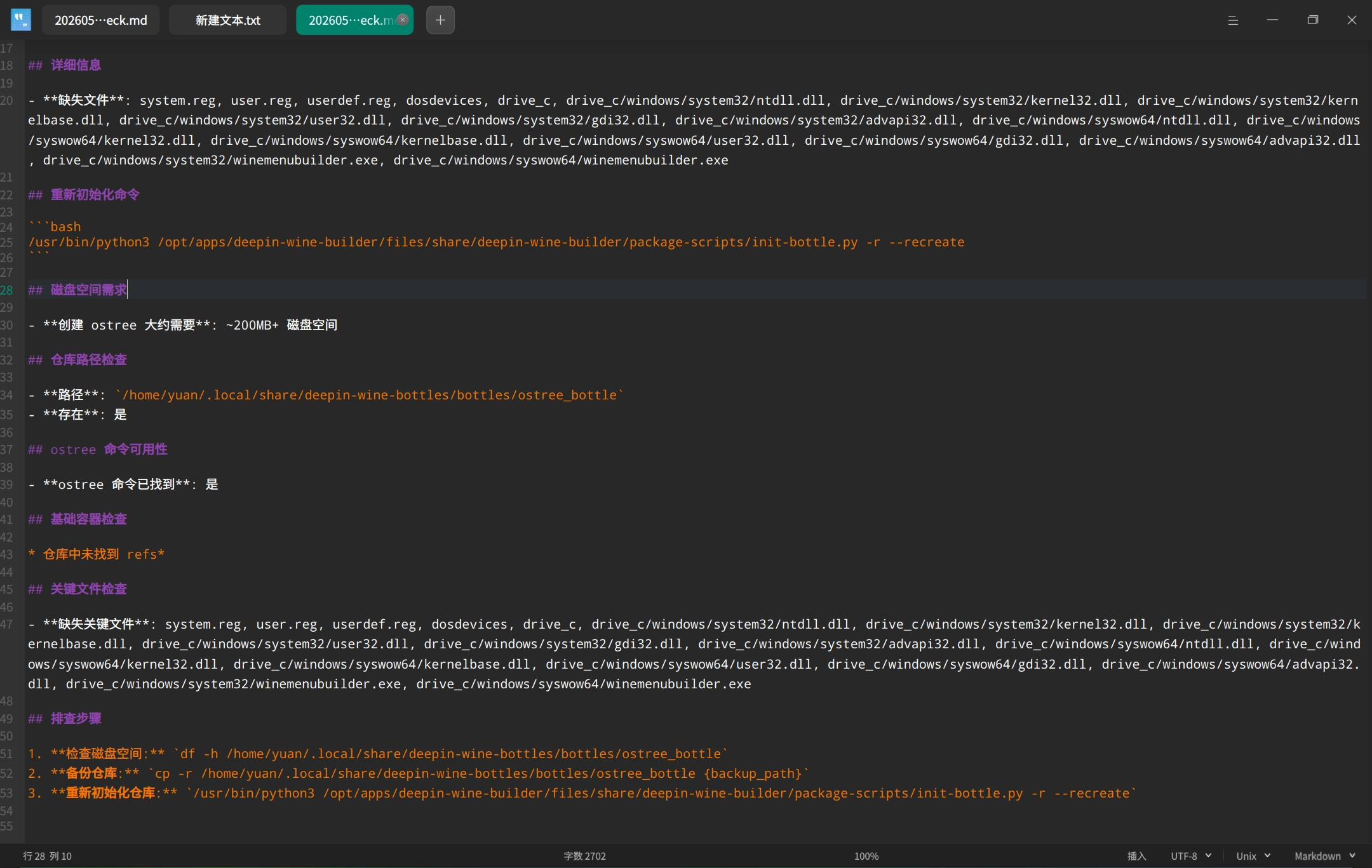This screenshot has width=1372, height=868.
Task: Restore down the editor window
Action: click(1312, 20)
